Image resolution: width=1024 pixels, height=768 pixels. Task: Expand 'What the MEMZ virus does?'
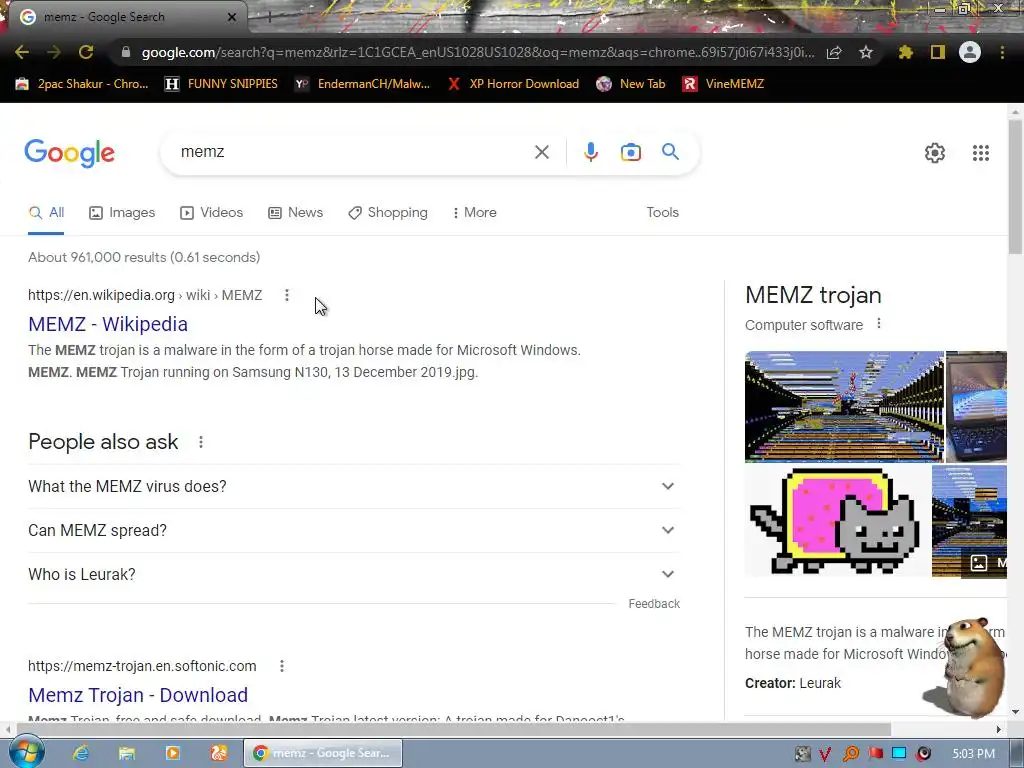pos(354,487)
